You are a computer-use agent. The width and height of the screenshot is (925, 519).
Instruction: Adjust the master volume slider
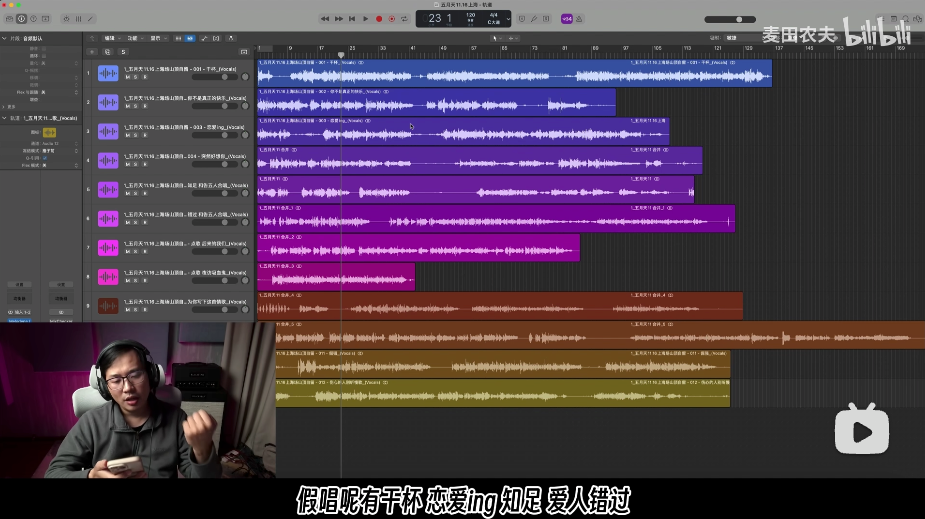(x=730, y=19)
